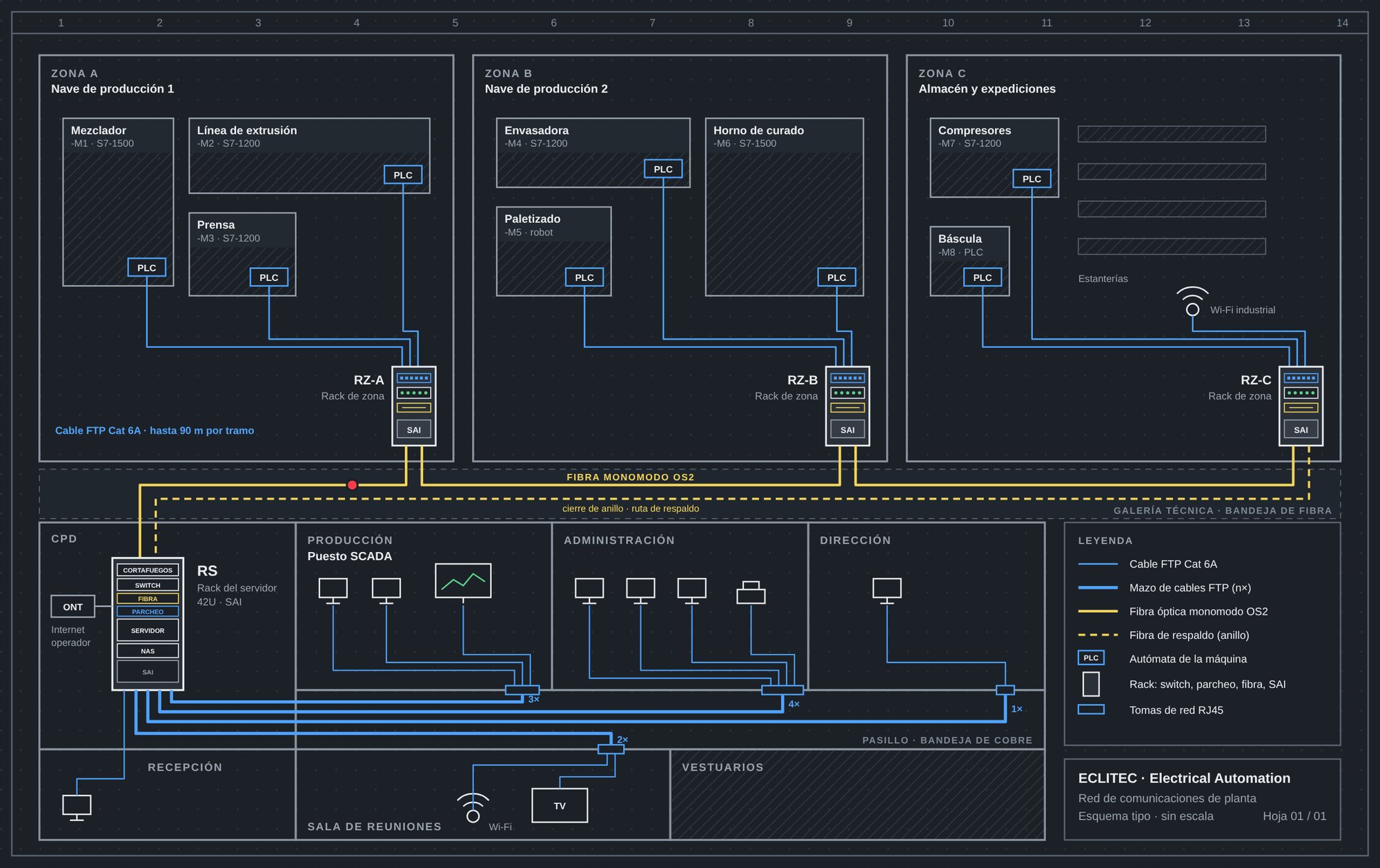The height and width of the screenshot is (868, 1380).
Task: Click the 'Hoja 01 / 01' sheet number
Action: 1294,816
